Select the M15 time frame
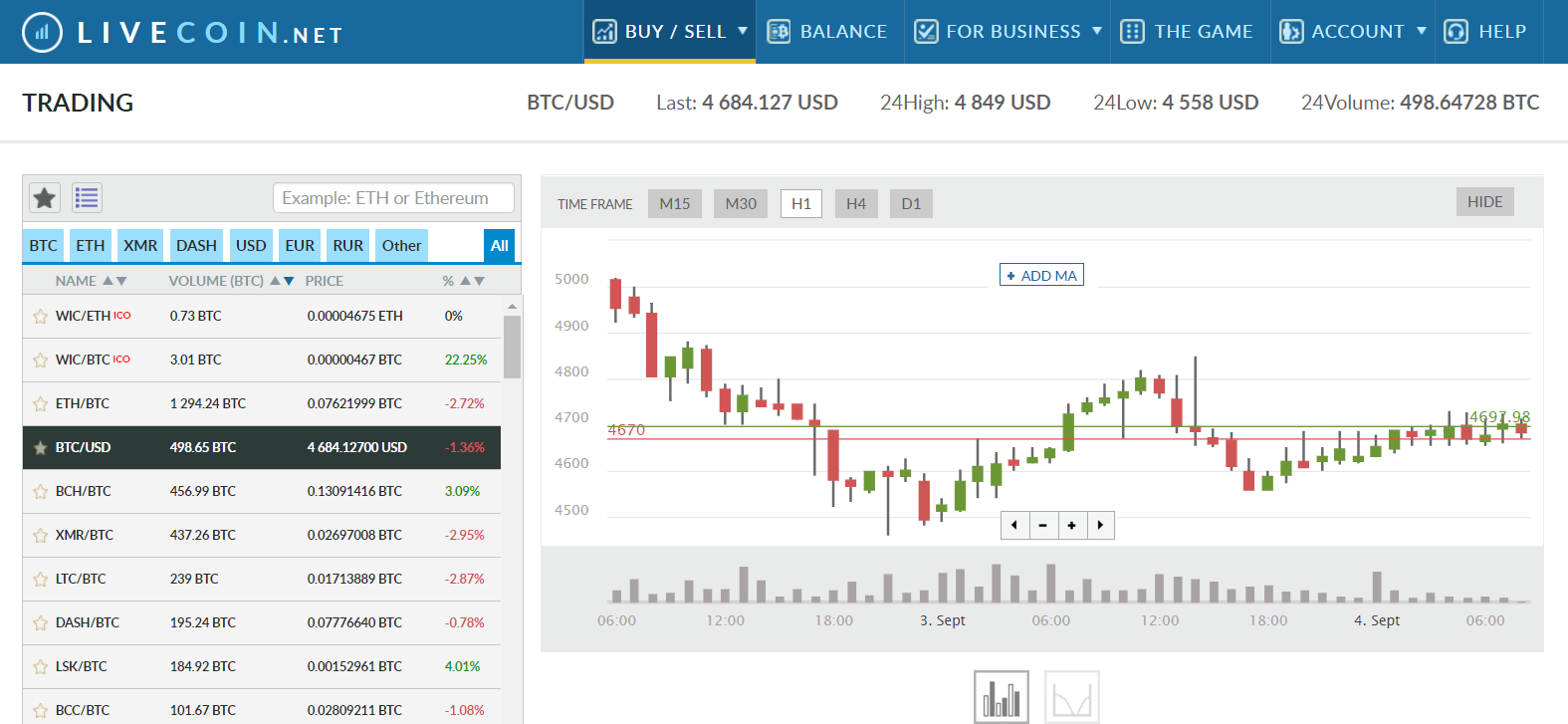The image size is (1568, 724). (675, 203)
